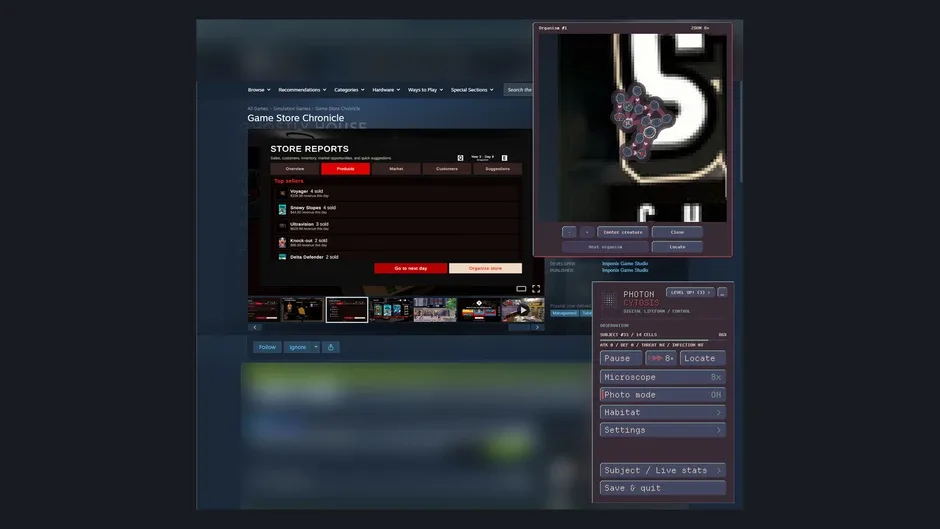Click the Follow button
Screen dimensions: 940x529
tap(267, 347)
